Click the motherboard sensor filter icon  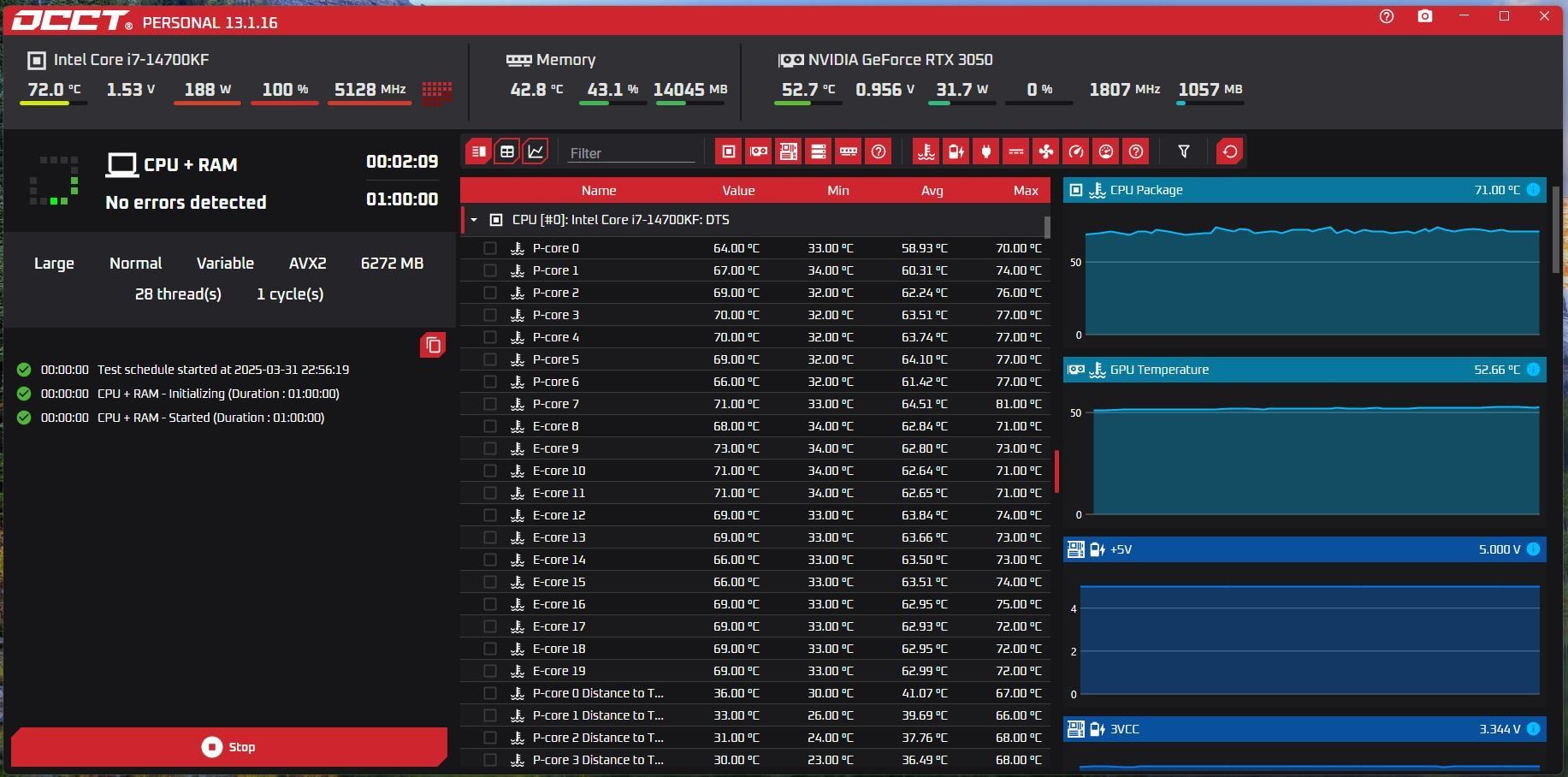point(788,151)
